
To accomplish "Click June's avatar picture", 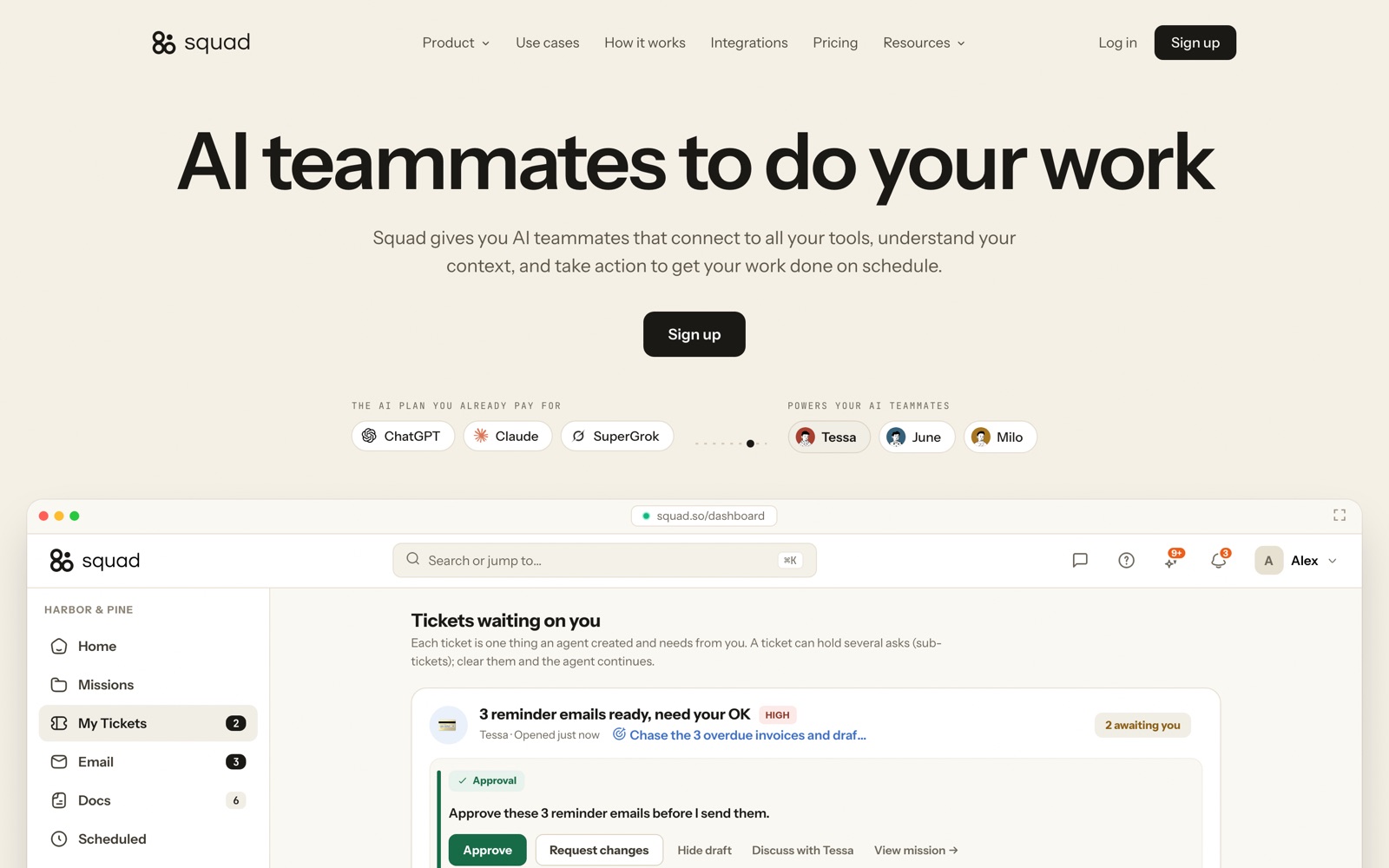I will [x=897, y=437].
